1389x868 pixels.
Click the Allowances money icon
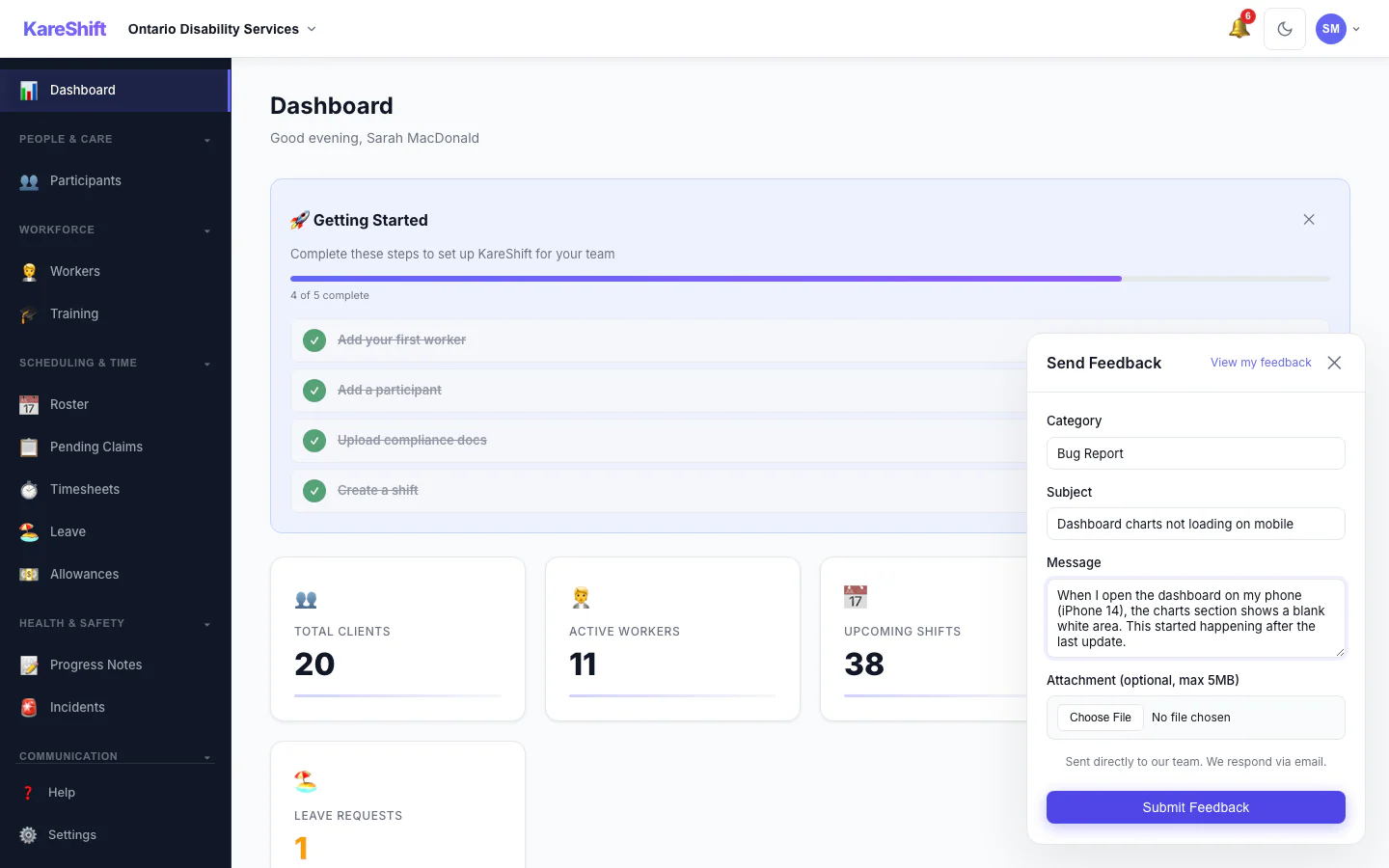click(x=29, y=575)
